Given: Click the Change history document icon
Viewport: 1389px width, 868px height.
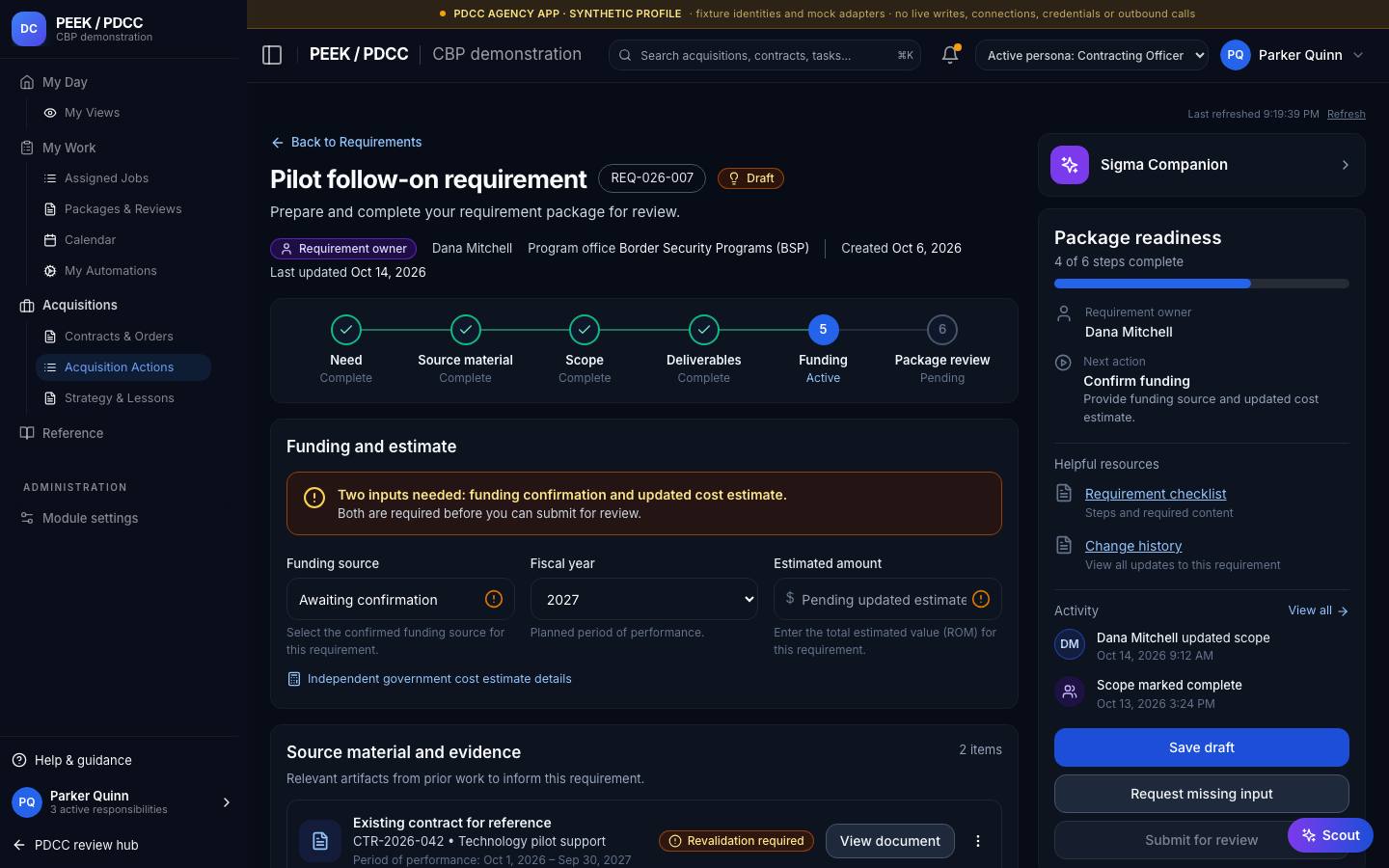Looking at the screenshot, I should point(1064,545).
